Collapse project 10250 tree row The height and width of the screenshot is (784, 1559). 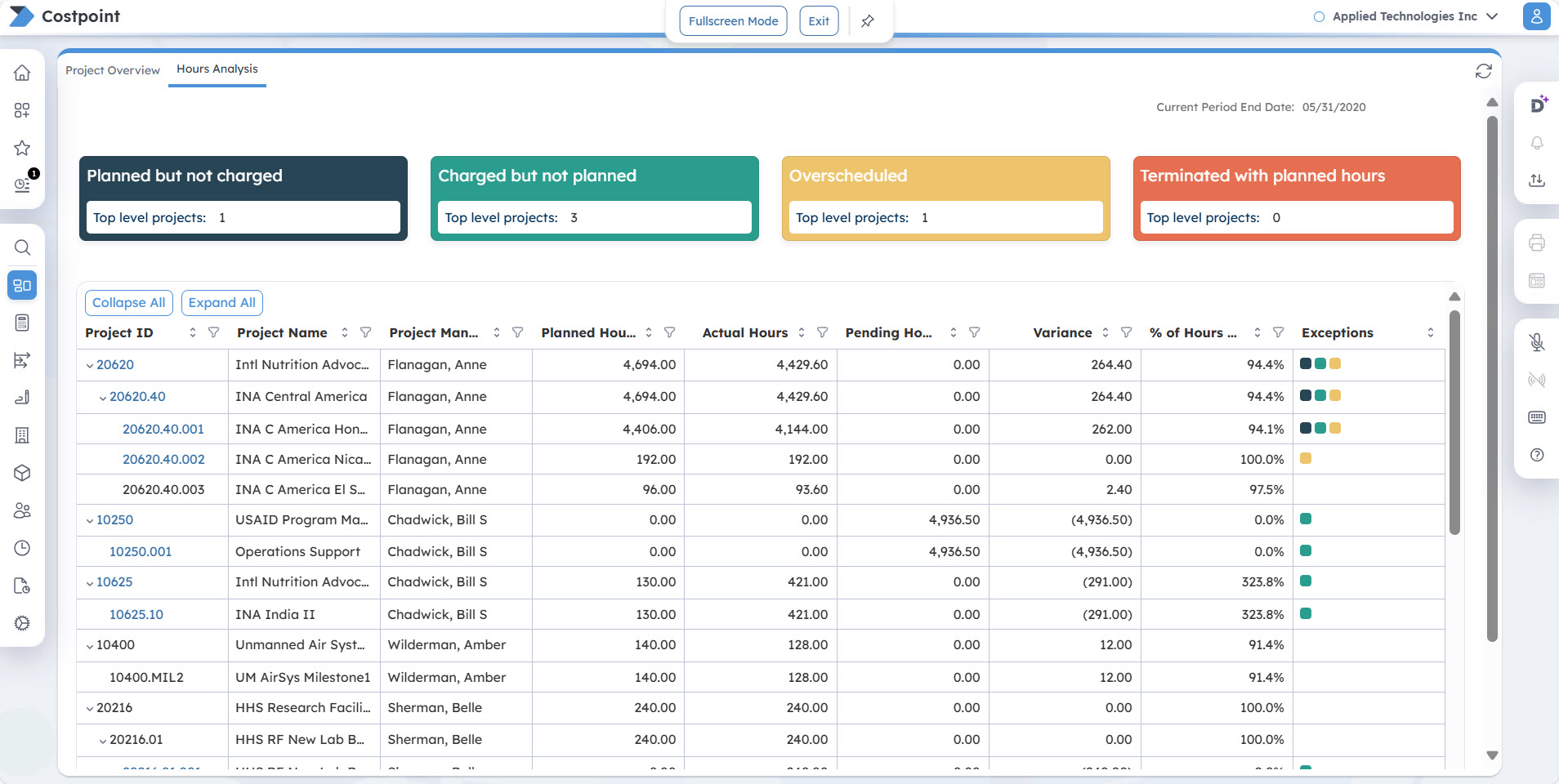coord(90,521)
